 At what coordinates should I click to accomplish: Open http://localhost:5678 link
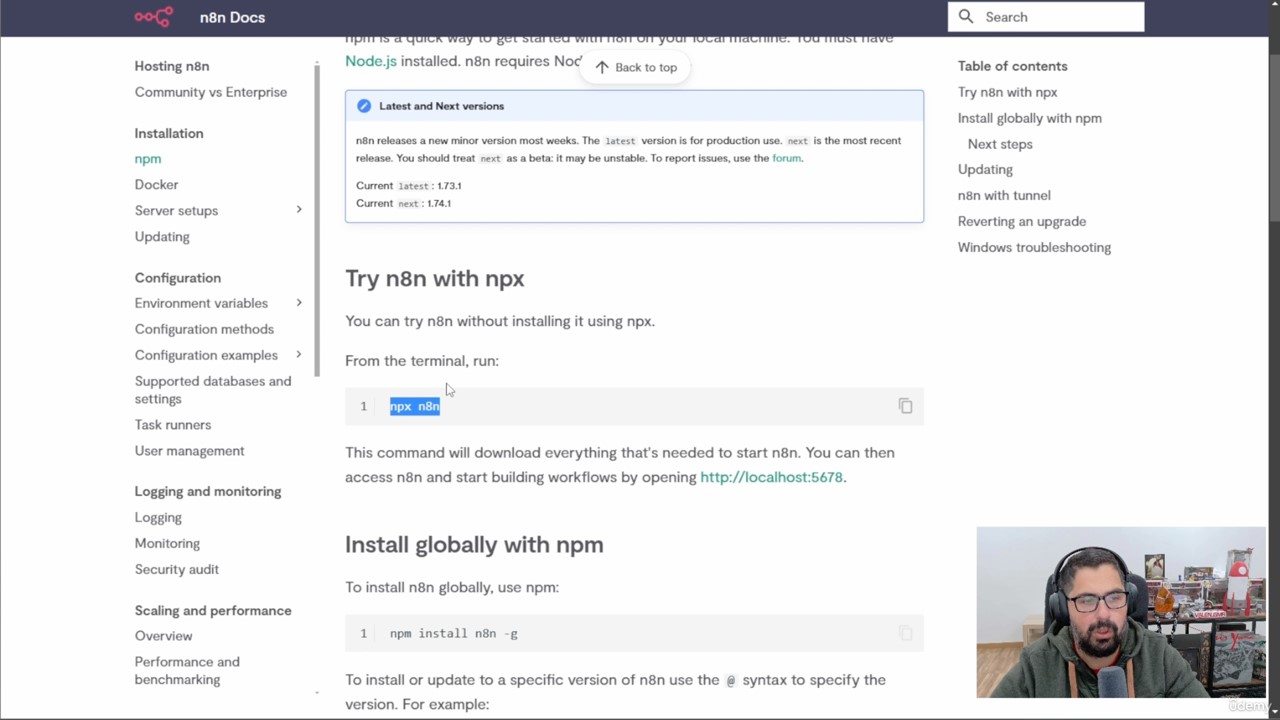(771, 477)
